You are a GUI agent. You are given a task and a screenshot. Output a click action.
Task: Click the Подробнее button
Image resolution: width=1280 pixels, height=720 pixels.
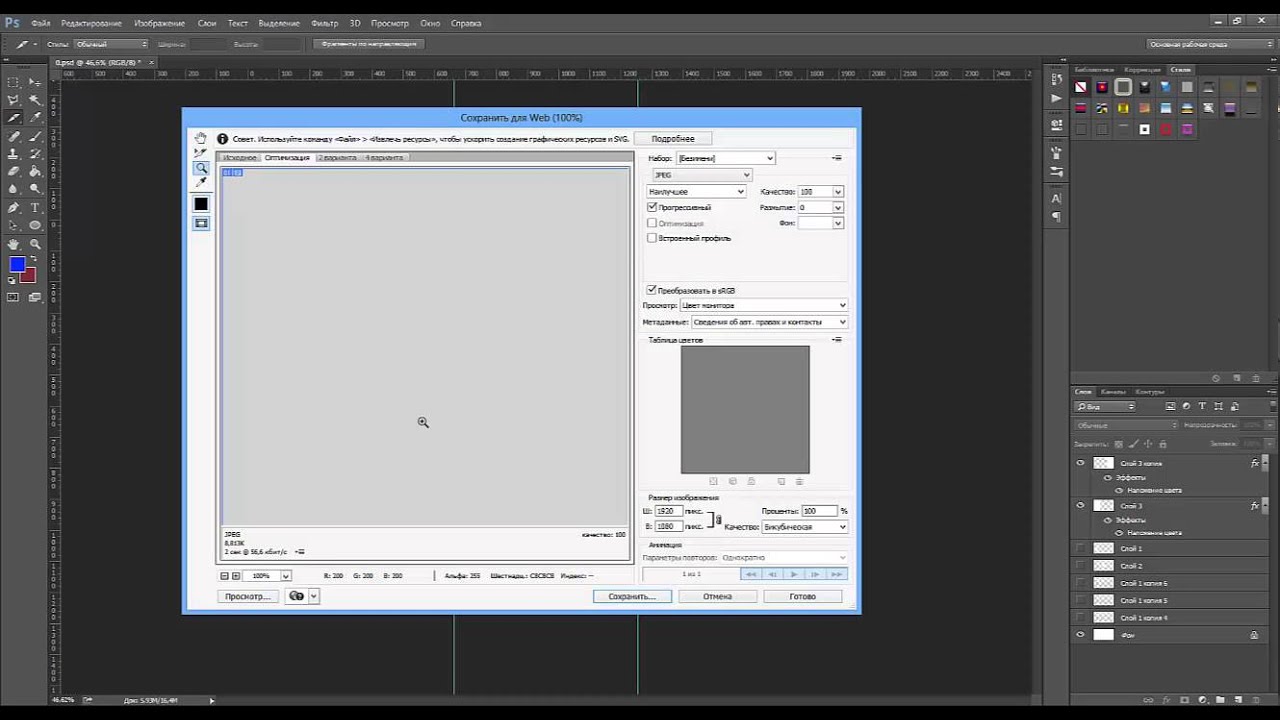point(673,139)
